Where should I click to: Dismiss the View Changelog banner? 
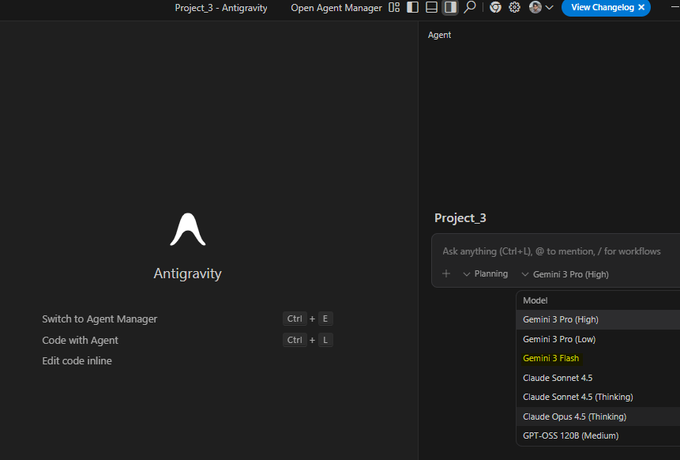641,7
